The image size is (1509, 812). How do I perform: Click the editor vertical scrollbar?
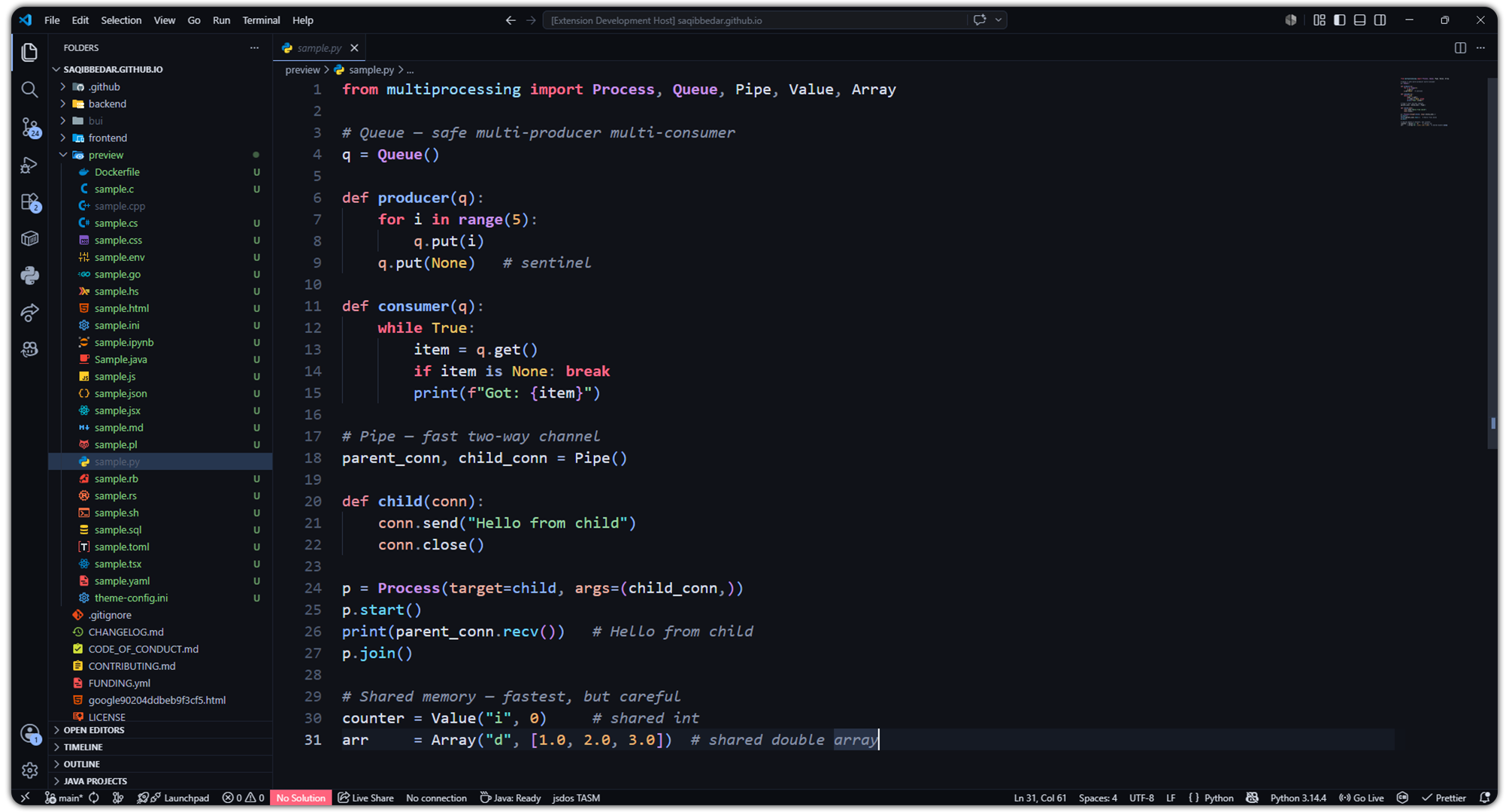pyautogui.click(x=1492, y=263)
